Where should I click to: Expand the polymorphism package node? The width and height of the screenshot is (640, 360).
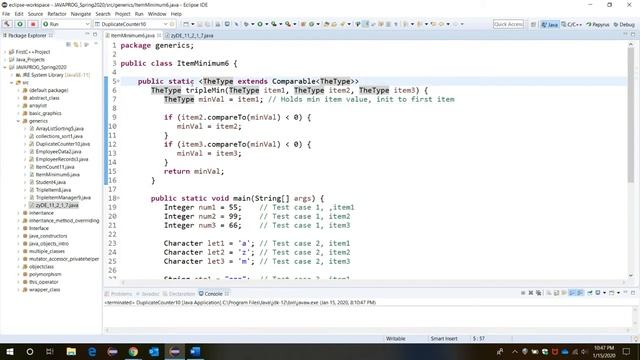tap(18, 274)
